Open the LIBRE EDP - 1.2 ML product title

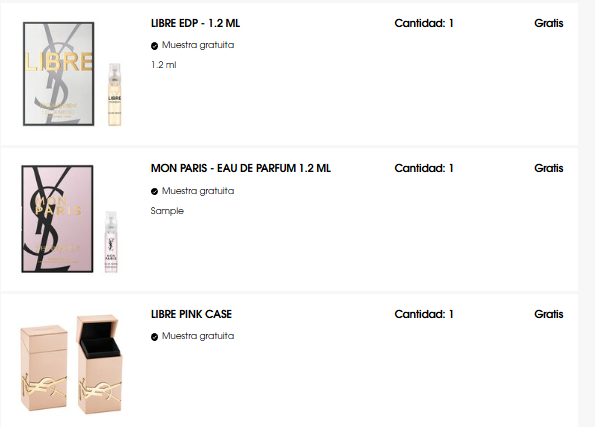click(x=195, y=23)
